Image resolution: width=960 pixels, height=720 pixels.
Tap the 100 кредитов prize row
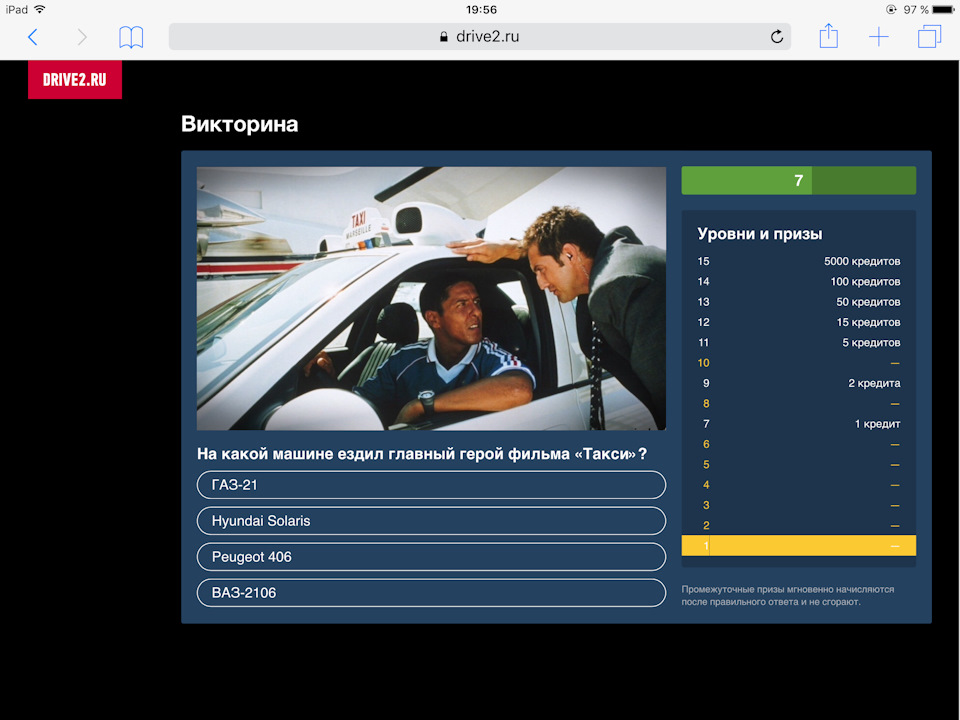[x=798, y=282]
